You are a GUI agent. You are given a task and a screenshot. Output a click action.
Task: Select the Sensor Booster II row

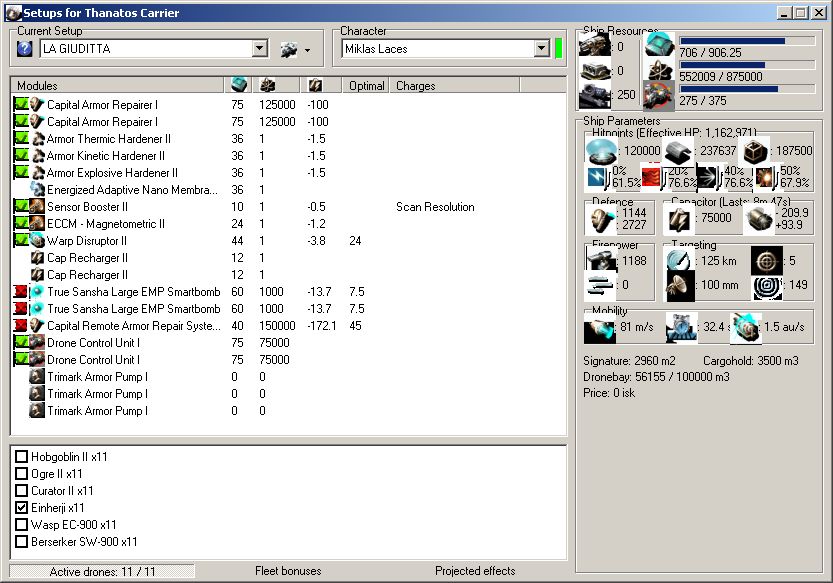pyautogui.click(x=288, y=207)
